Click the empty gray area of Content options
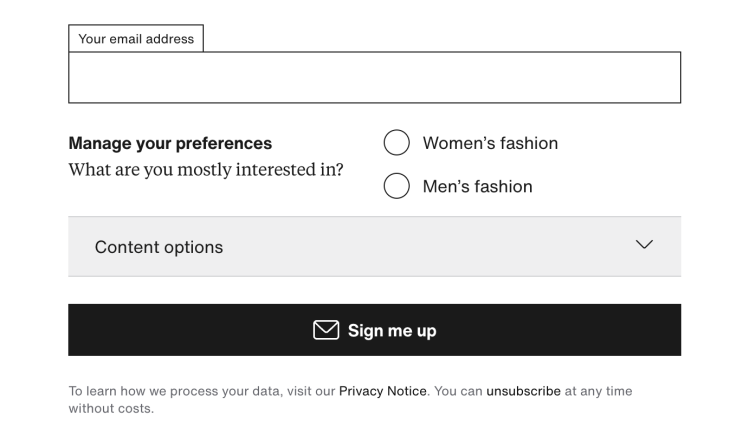The height and width of the screenshot is (442, 749). [430, 247]
